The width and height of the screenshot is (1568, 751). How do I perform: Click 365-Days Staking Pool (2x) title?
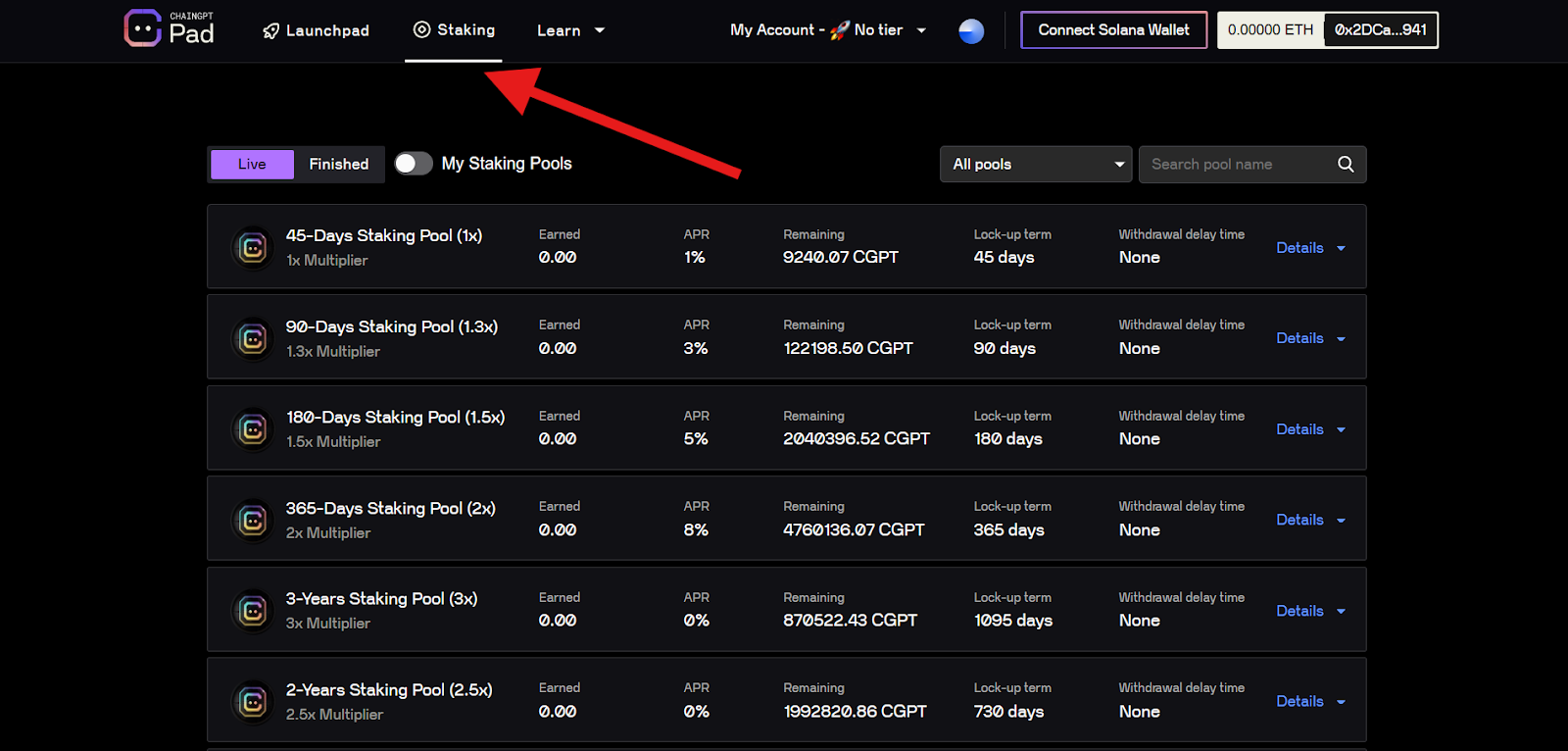[390, 508]
